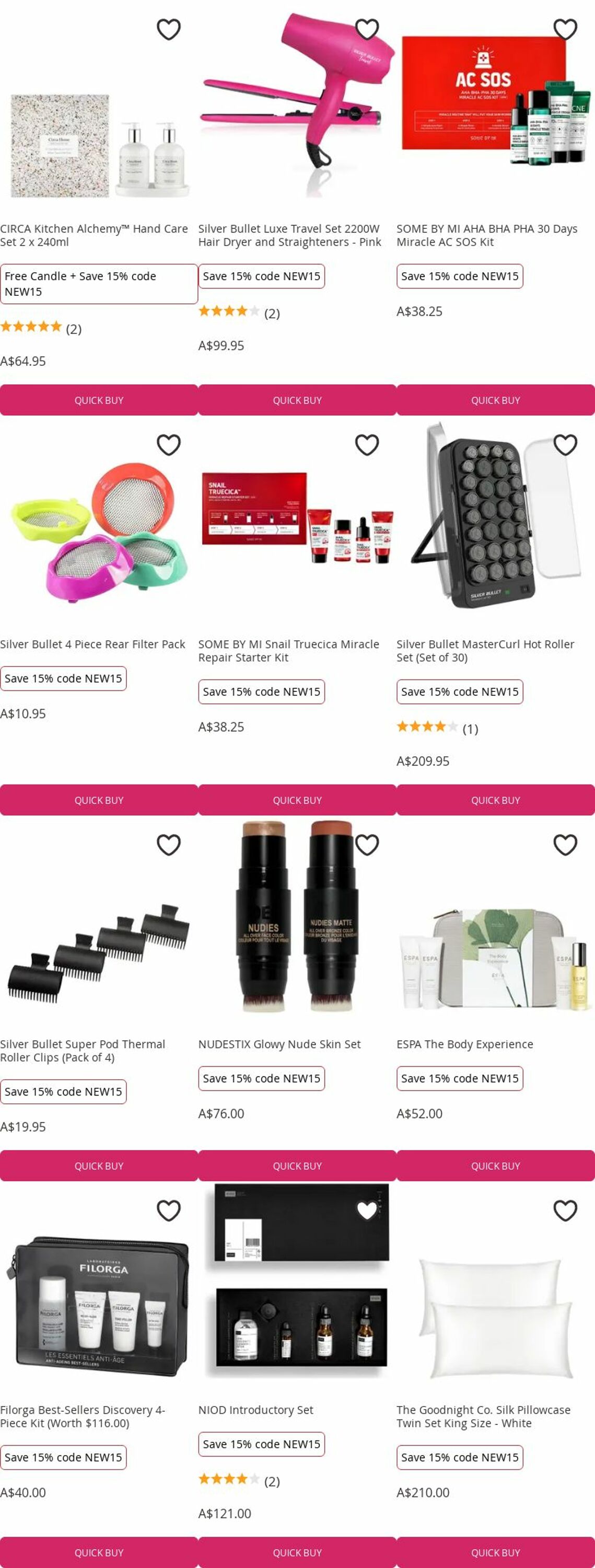Image resolution: width=595 pixels, height=1568 pixels.
Task: Wishlist the SOME BY MI AC SOS Kit
Action: point(565,29)
